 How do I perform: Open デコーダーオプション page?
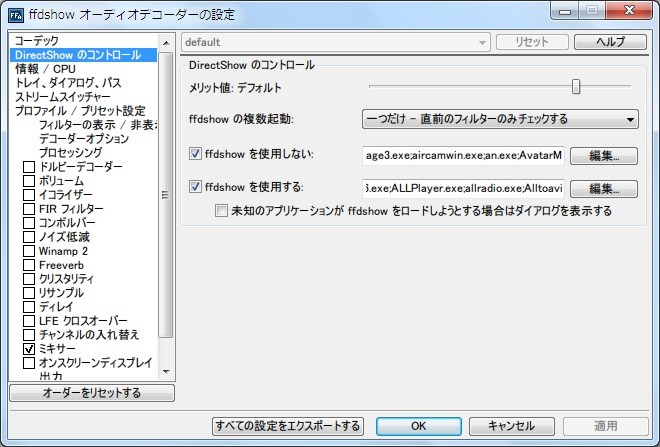click(x=84, y=139)
